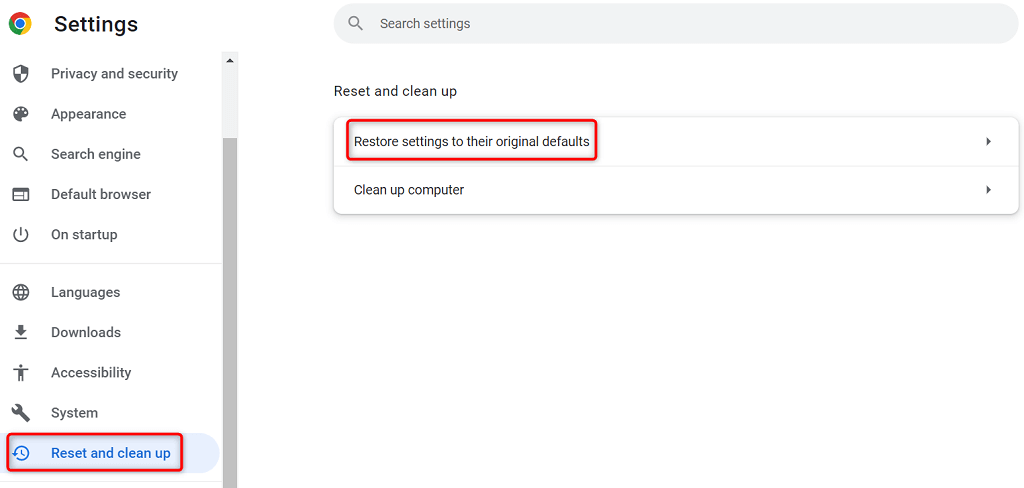Expand Restore settings arrow on right
The image size is (1024, 488).
[x=988, y=142]
